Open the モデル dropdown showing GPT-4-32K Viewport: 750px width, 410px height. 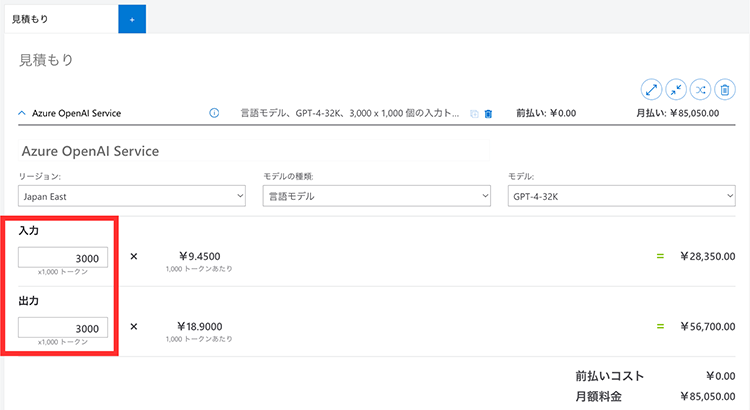(x=621, y=196)
